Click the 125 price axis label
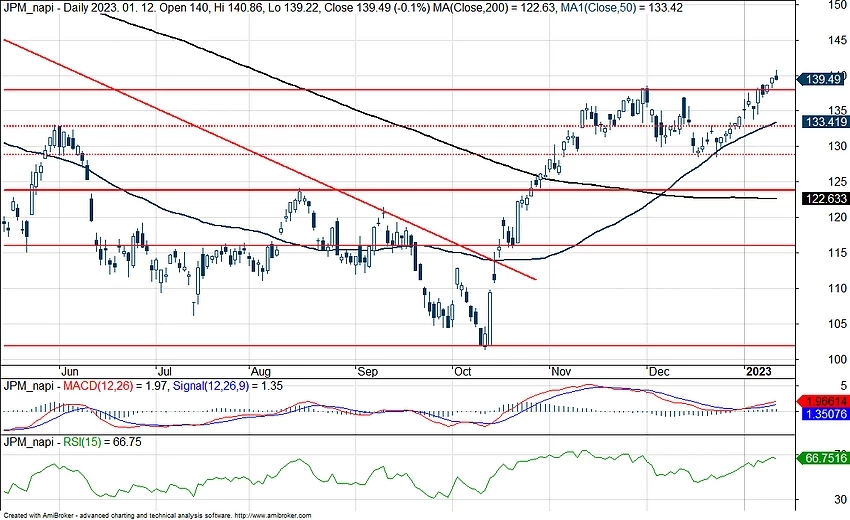The width and height of the screenshot is (850, 520). [x=837, y=182]
